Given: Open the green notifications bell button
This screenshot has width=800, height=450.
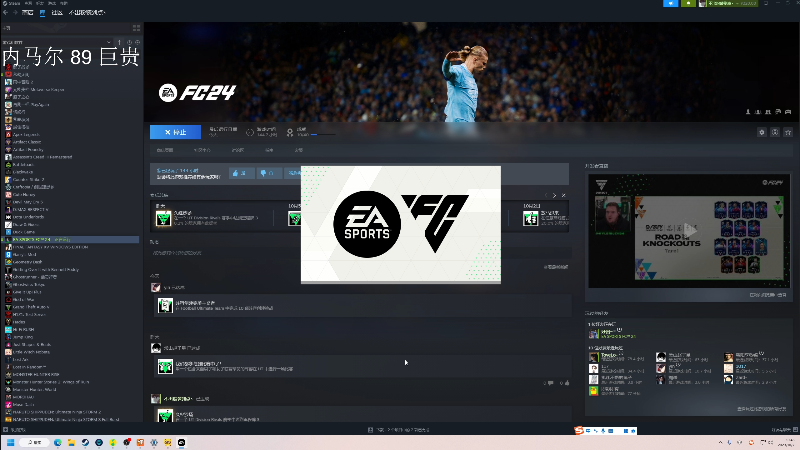Looking at the screenshot, I should [688, 3].
